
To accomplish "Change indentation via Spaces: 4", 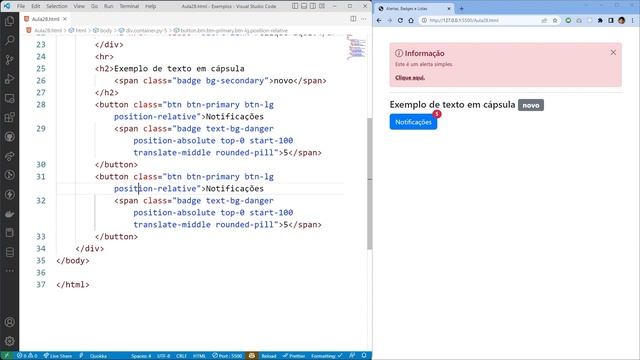I will coord(141,356).
